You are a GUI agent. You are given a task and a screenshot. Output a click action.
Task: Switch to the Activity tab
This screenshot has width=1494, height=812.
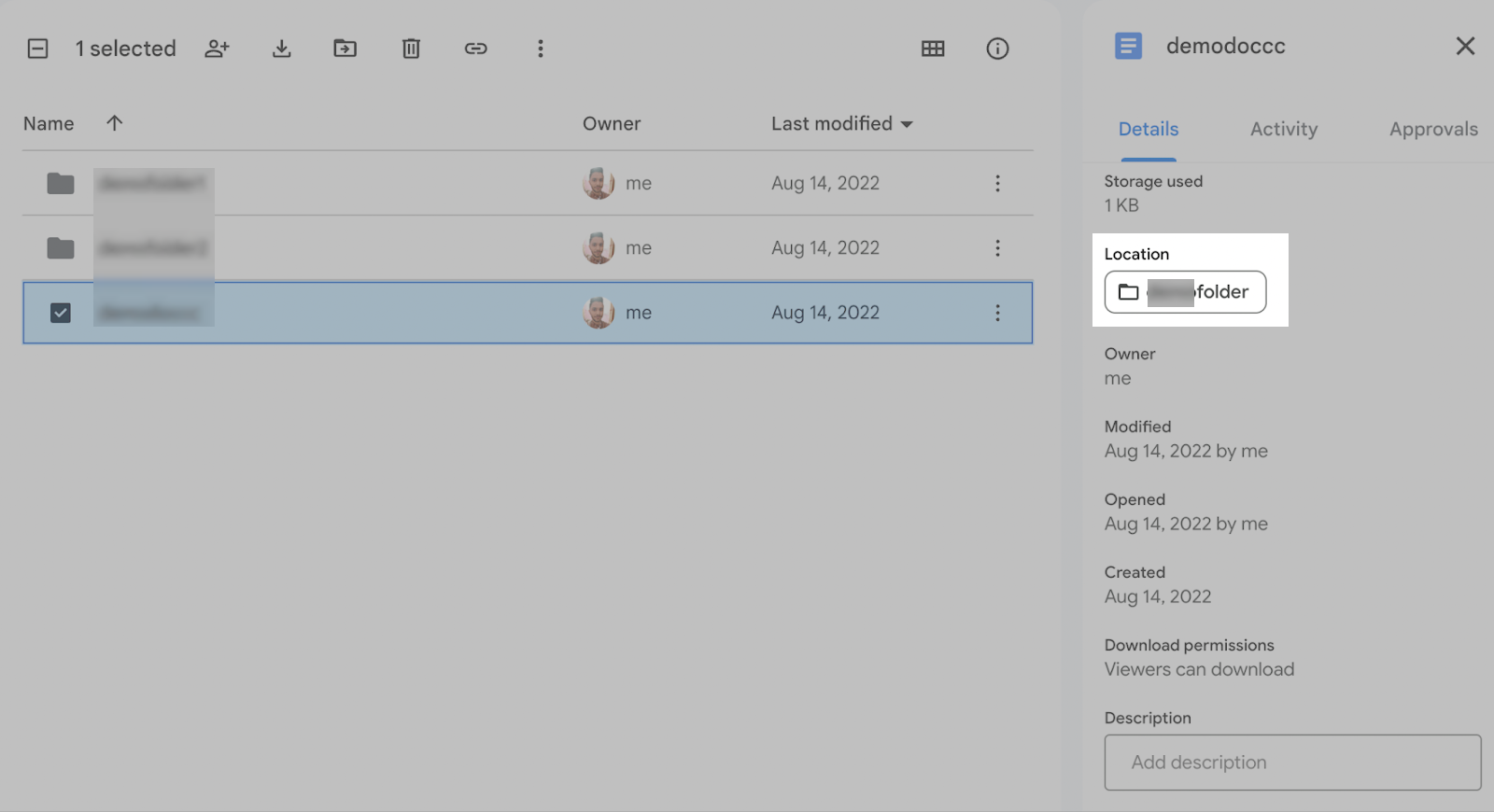tap(1283, 130)
